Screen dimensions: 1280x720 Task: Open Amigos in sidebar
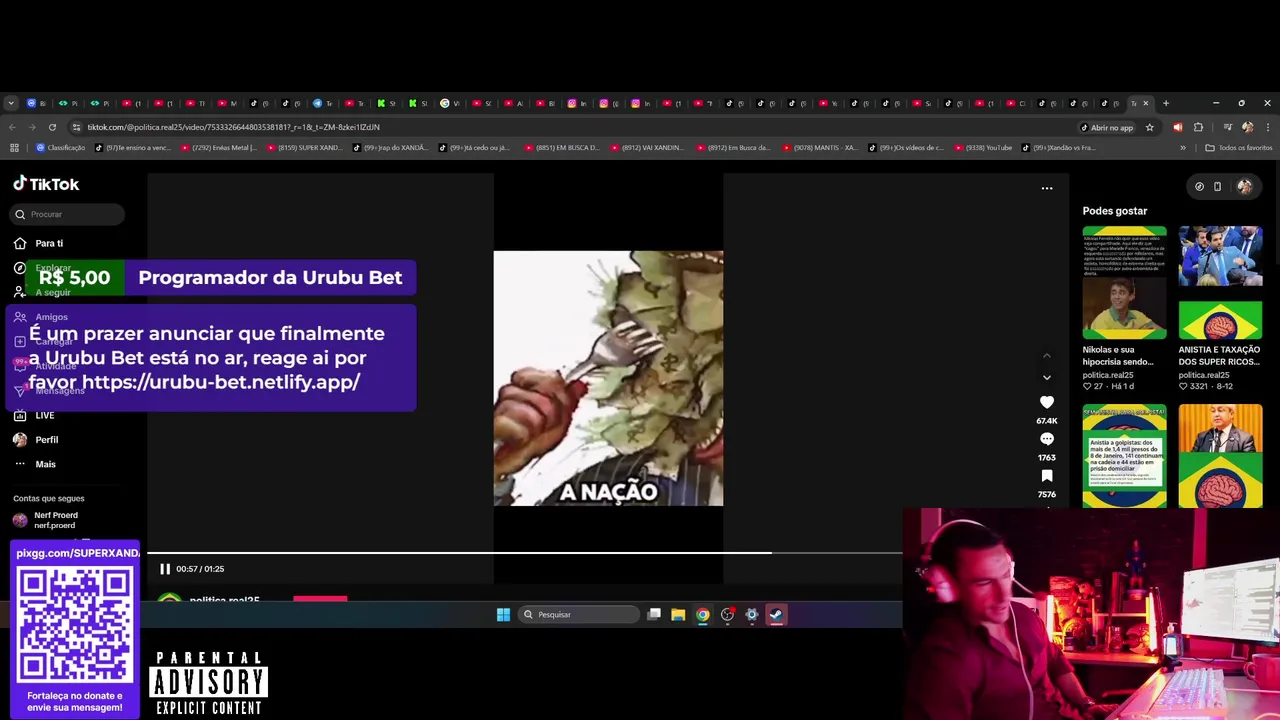click(41, 317)
